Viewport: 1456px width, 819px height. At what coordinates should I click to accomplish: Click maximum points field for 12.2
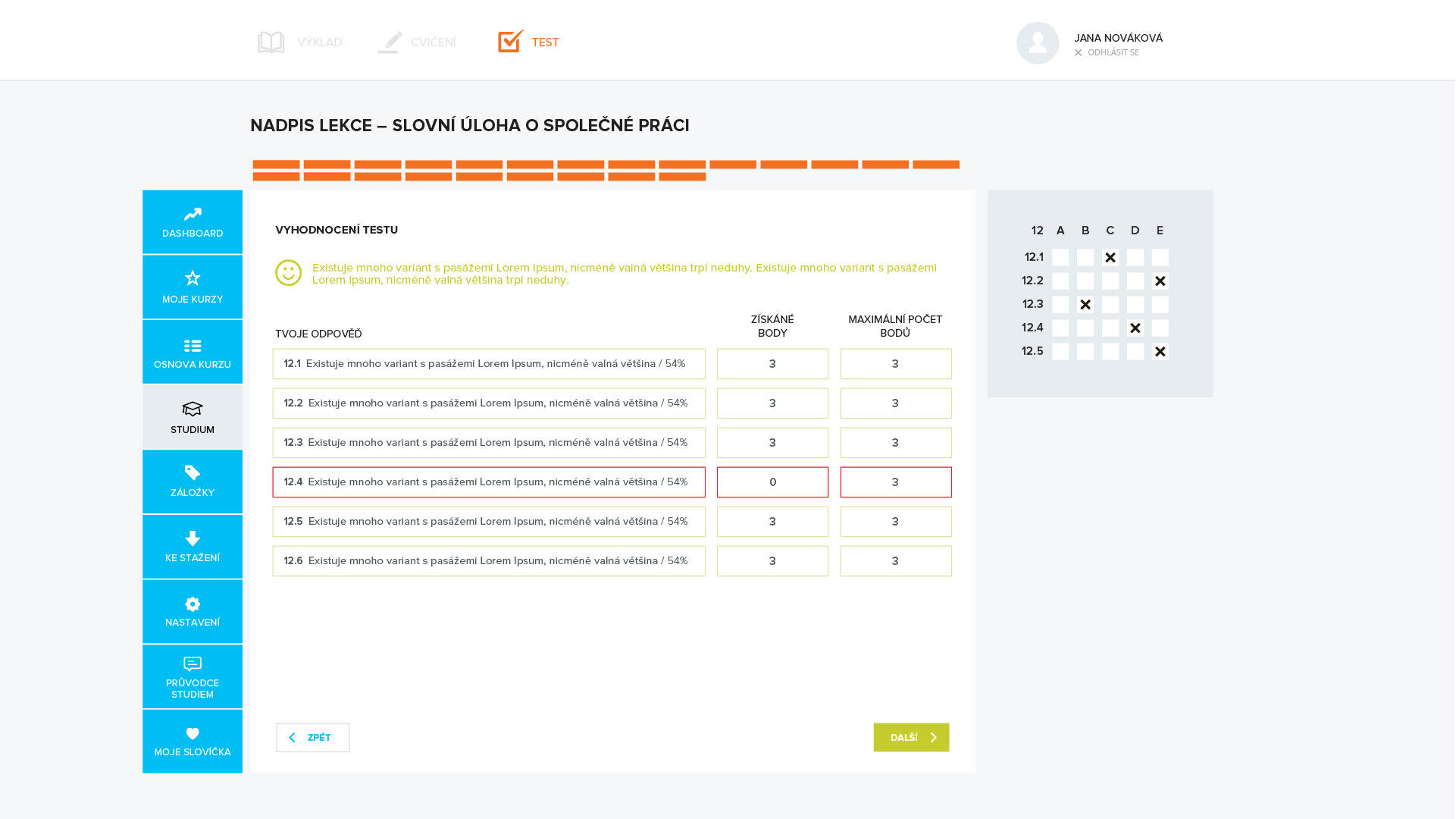(896, 403)
